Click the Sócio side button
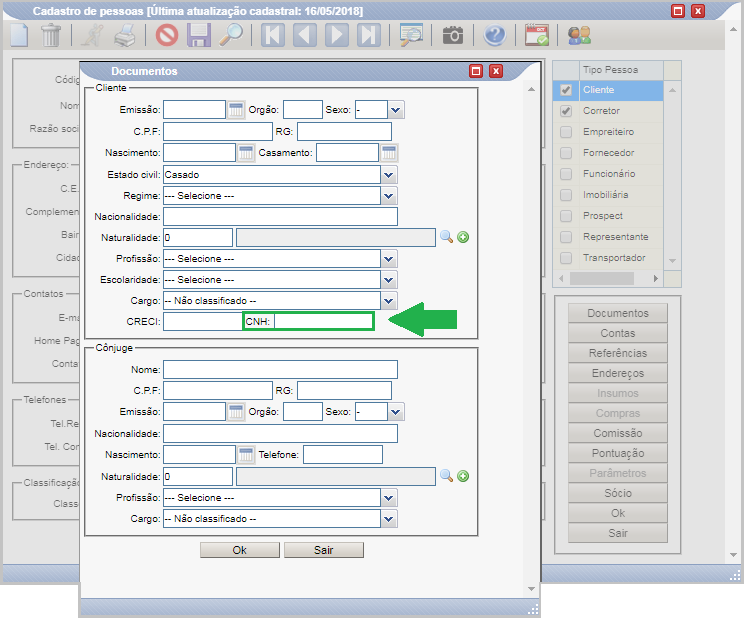744x618 pixels. coord(618,493)
